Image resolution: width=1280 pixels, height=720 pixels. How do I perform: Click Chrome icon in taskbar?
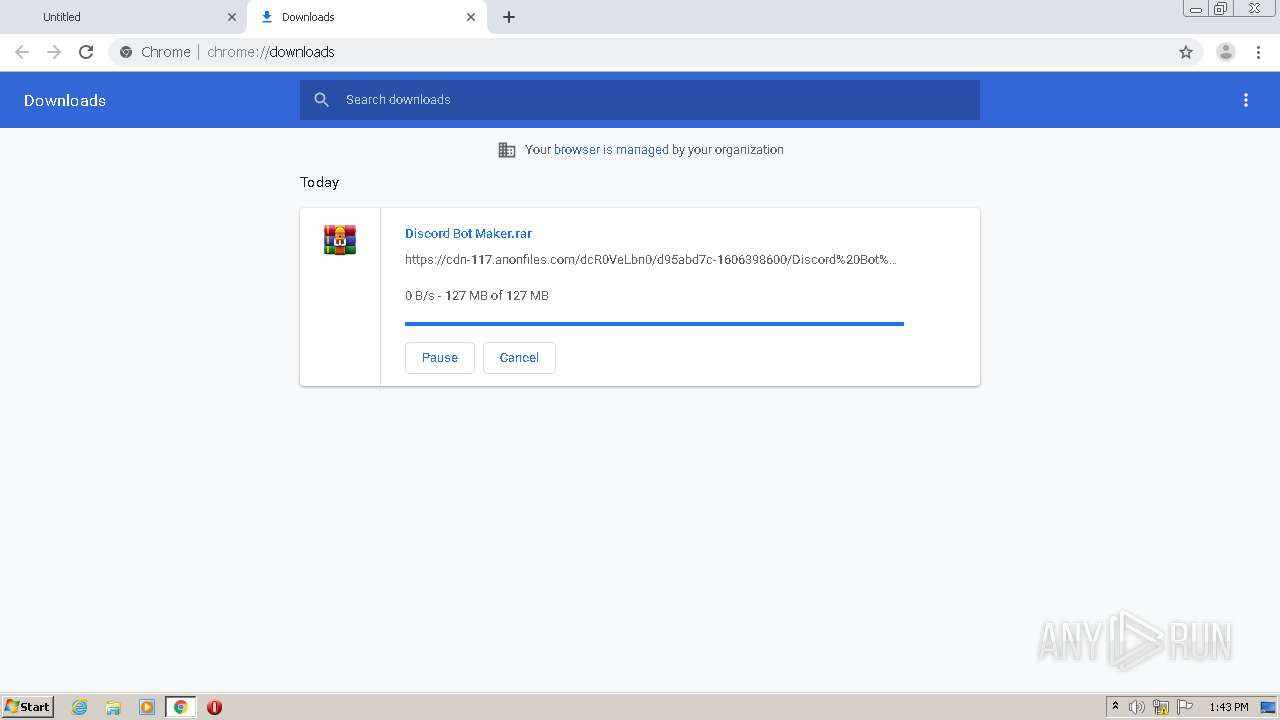181,707
